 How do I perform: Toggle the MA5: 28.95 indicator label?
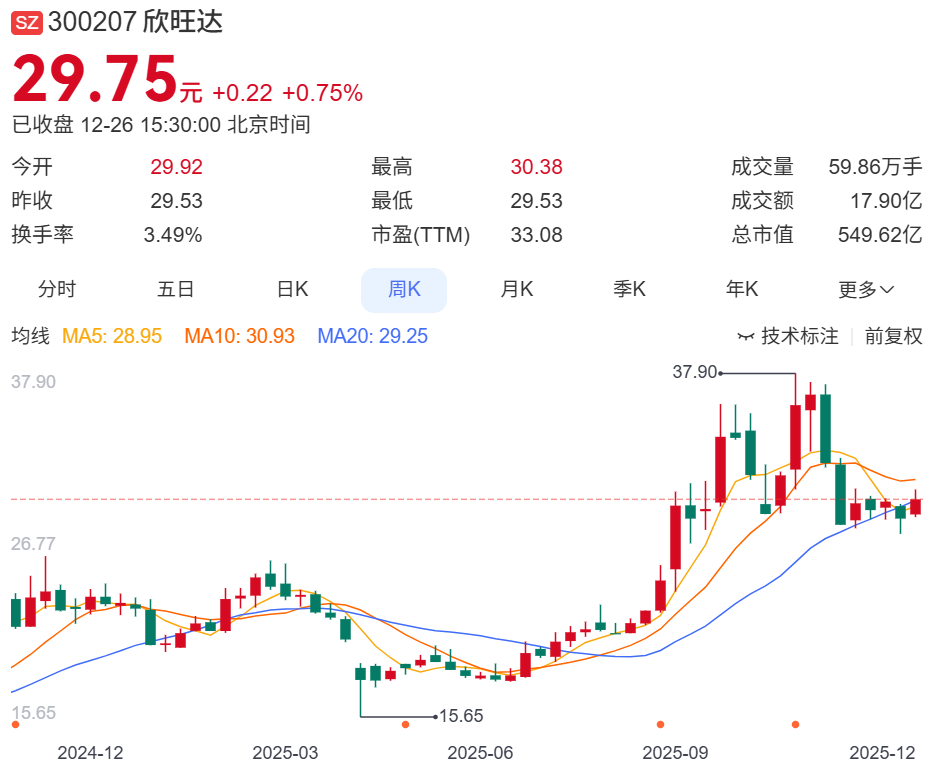pyautogui.click(x=112, y=336)
